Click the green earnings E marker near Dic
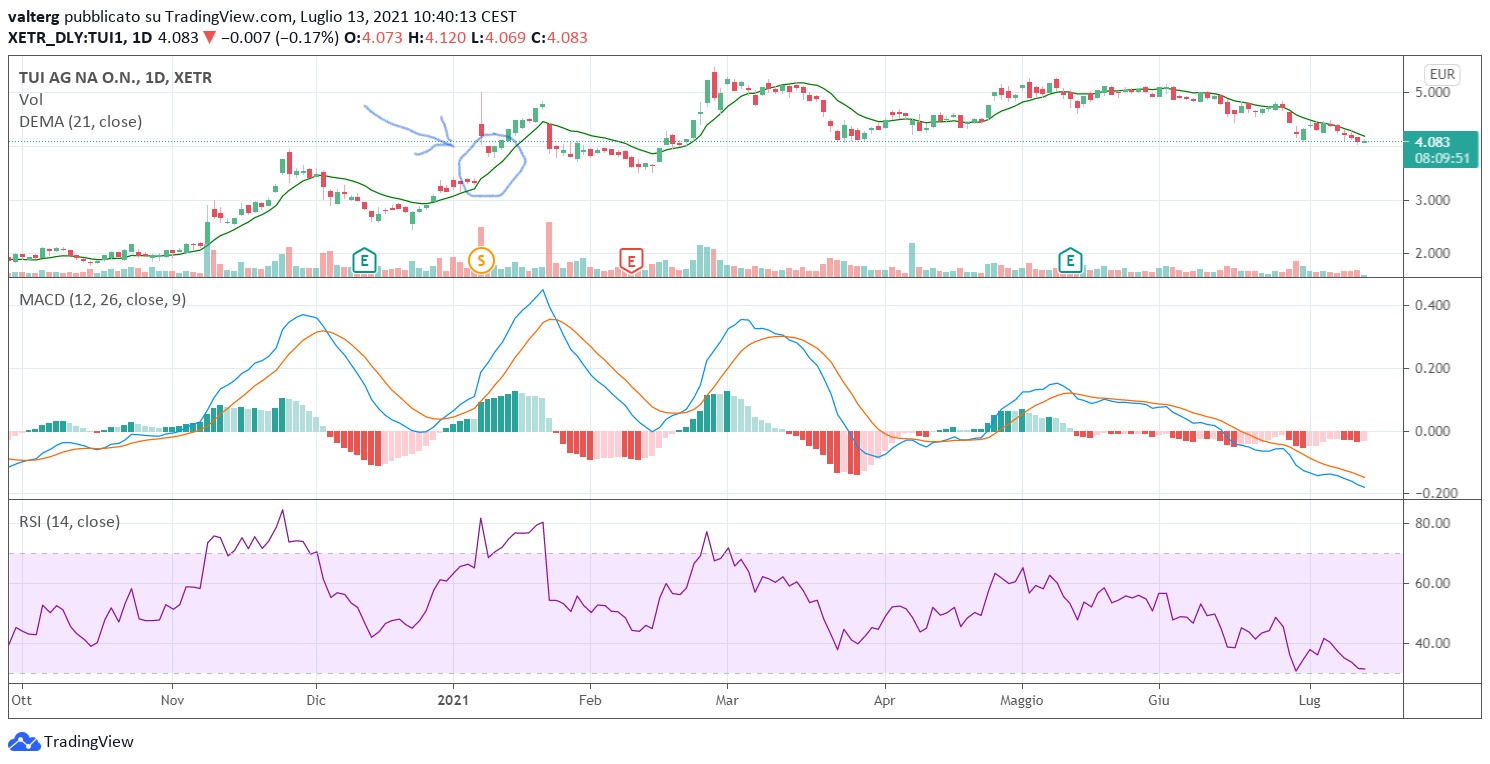 tap(365, 261)
